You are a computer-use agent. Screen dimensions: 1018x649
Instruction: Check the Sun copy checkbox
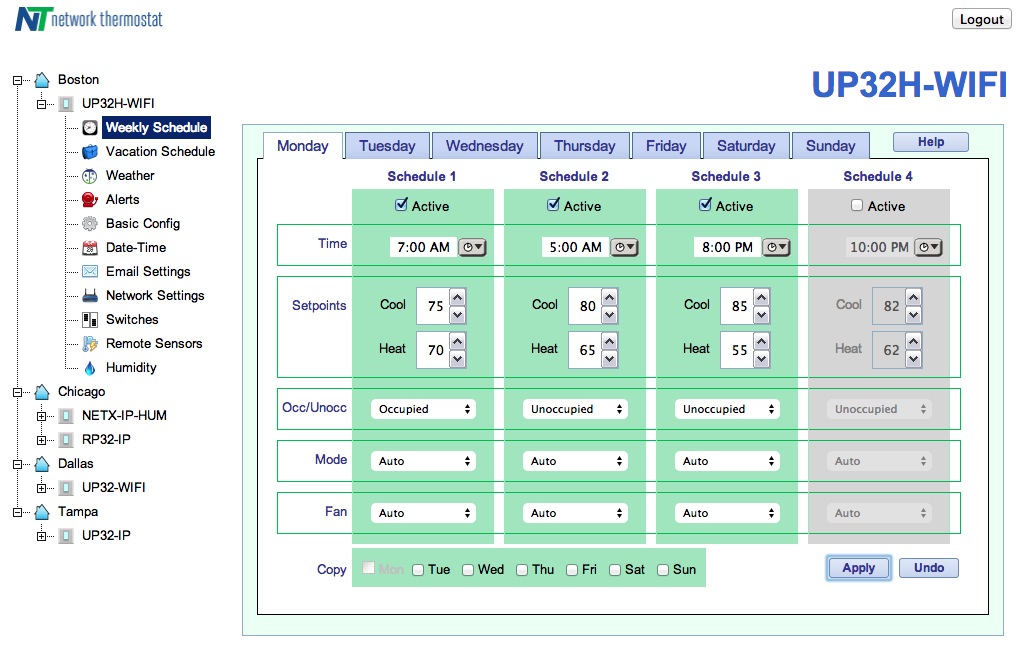click(663, 570)
